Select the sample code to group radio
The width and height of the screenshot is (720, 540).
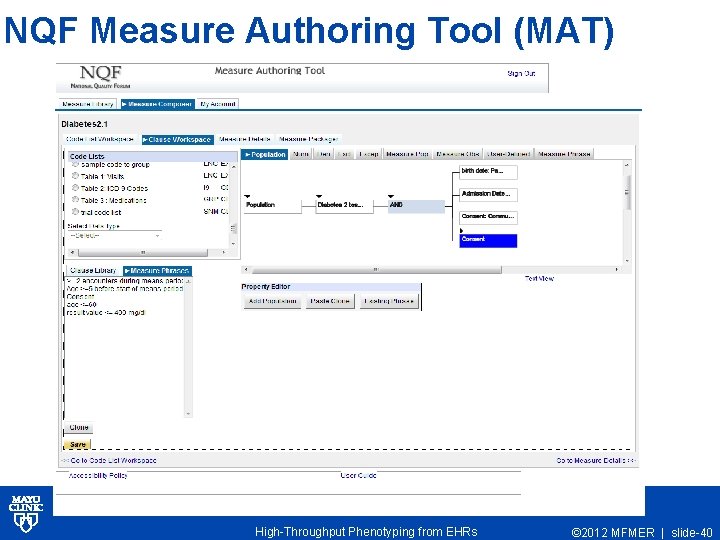pos(76,164)
